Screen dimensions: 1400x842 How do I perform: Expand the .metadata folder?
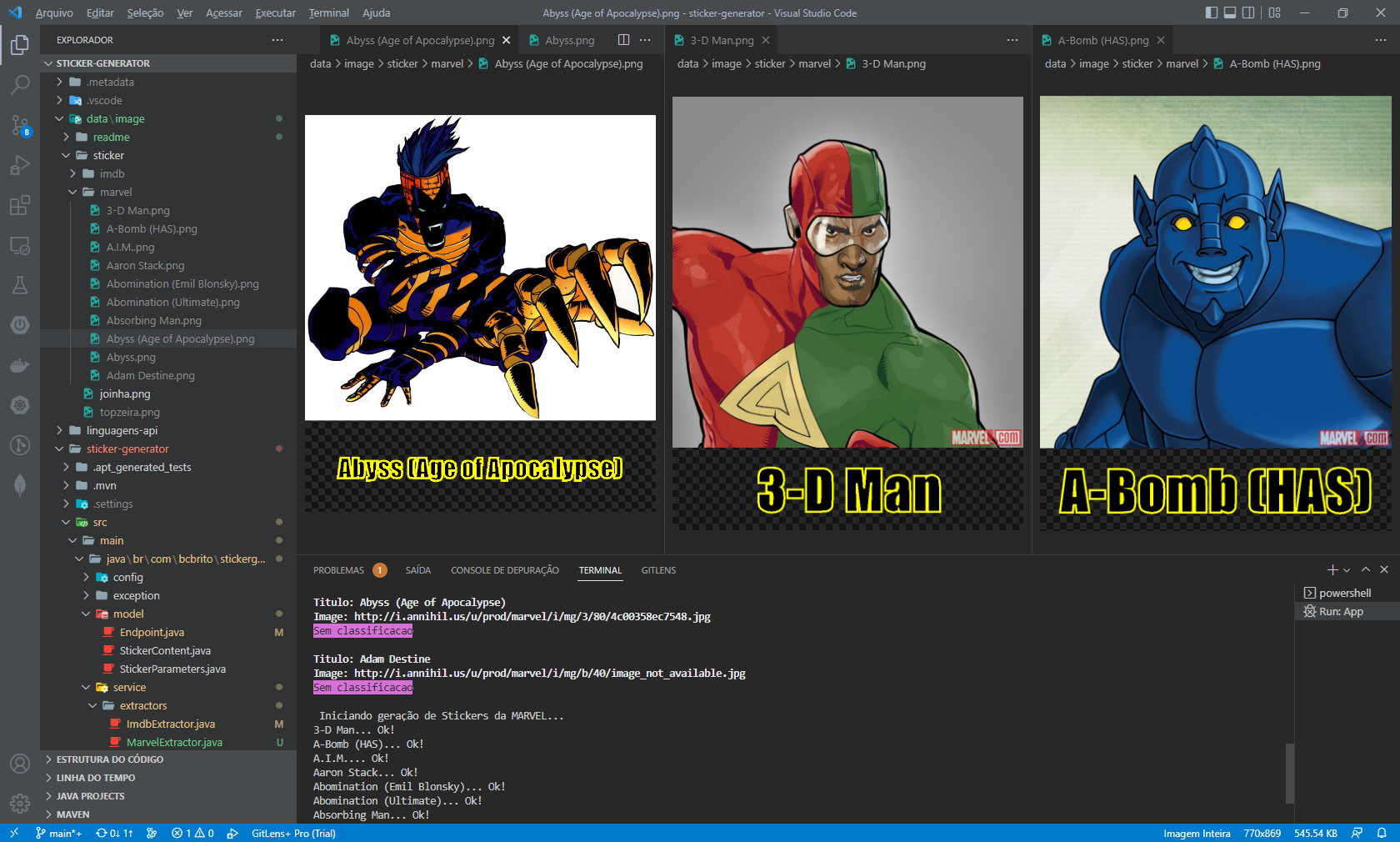point(168,82)
